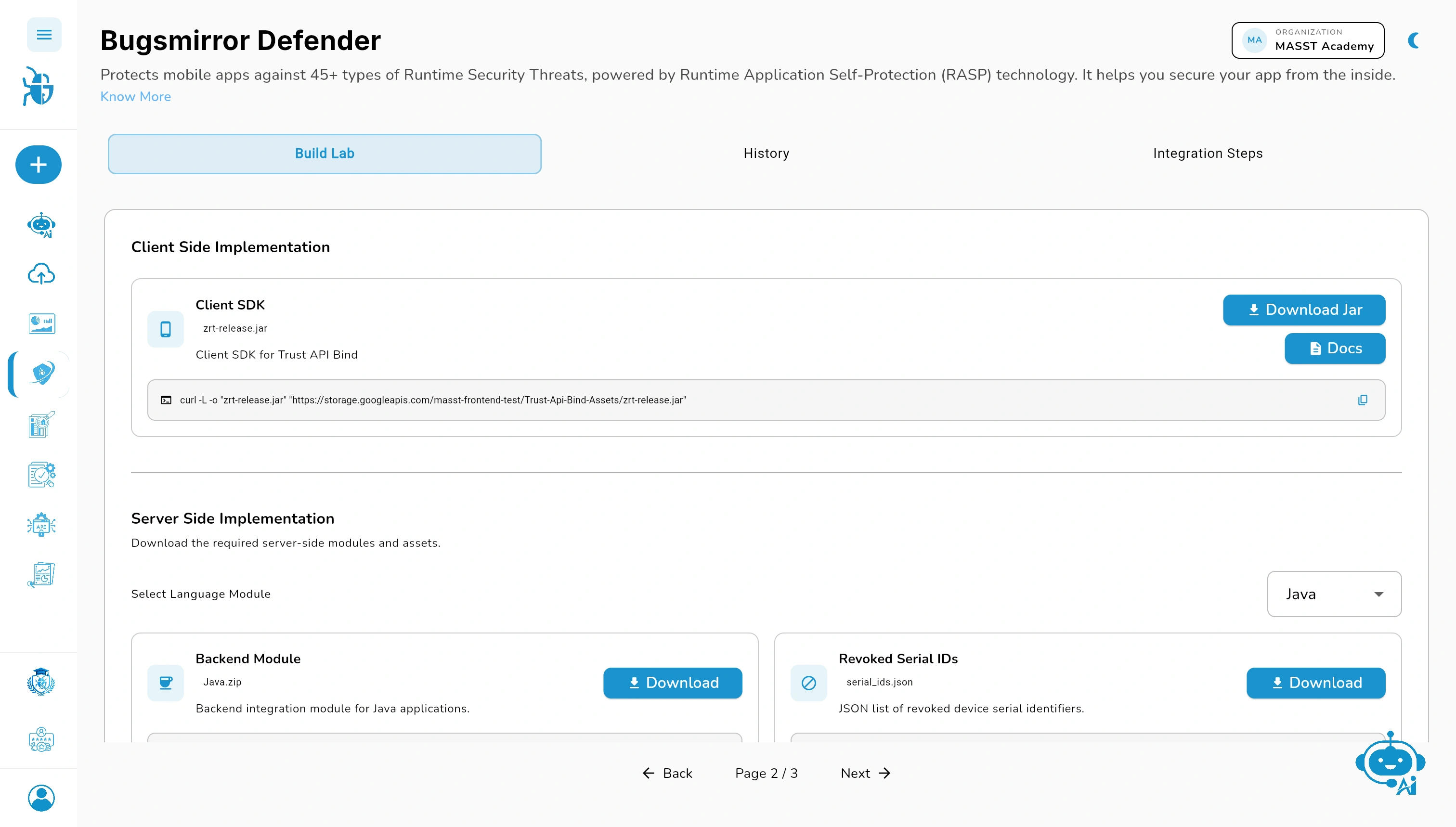1456x827 pixels.
Task: Click the Revoked Serial IDs block icon
Action: [x=808, y=683]
